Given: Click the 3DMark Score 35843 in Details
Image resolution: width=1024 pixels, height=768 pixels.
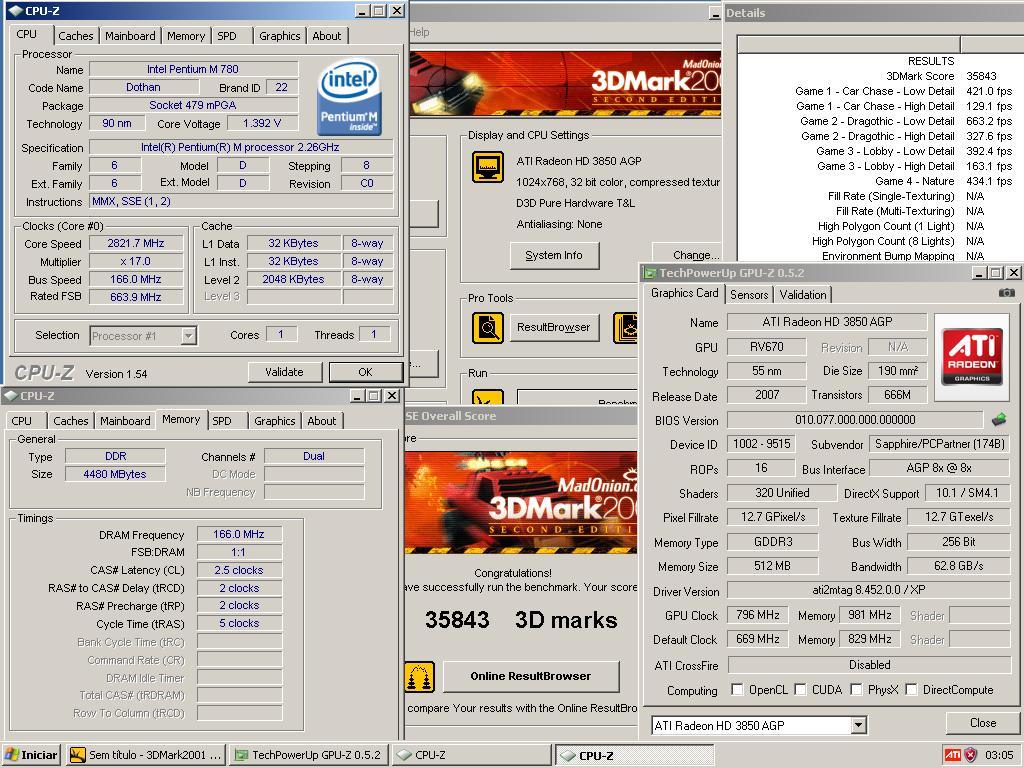Looking at the screenshot, I should tap(981, 76).
